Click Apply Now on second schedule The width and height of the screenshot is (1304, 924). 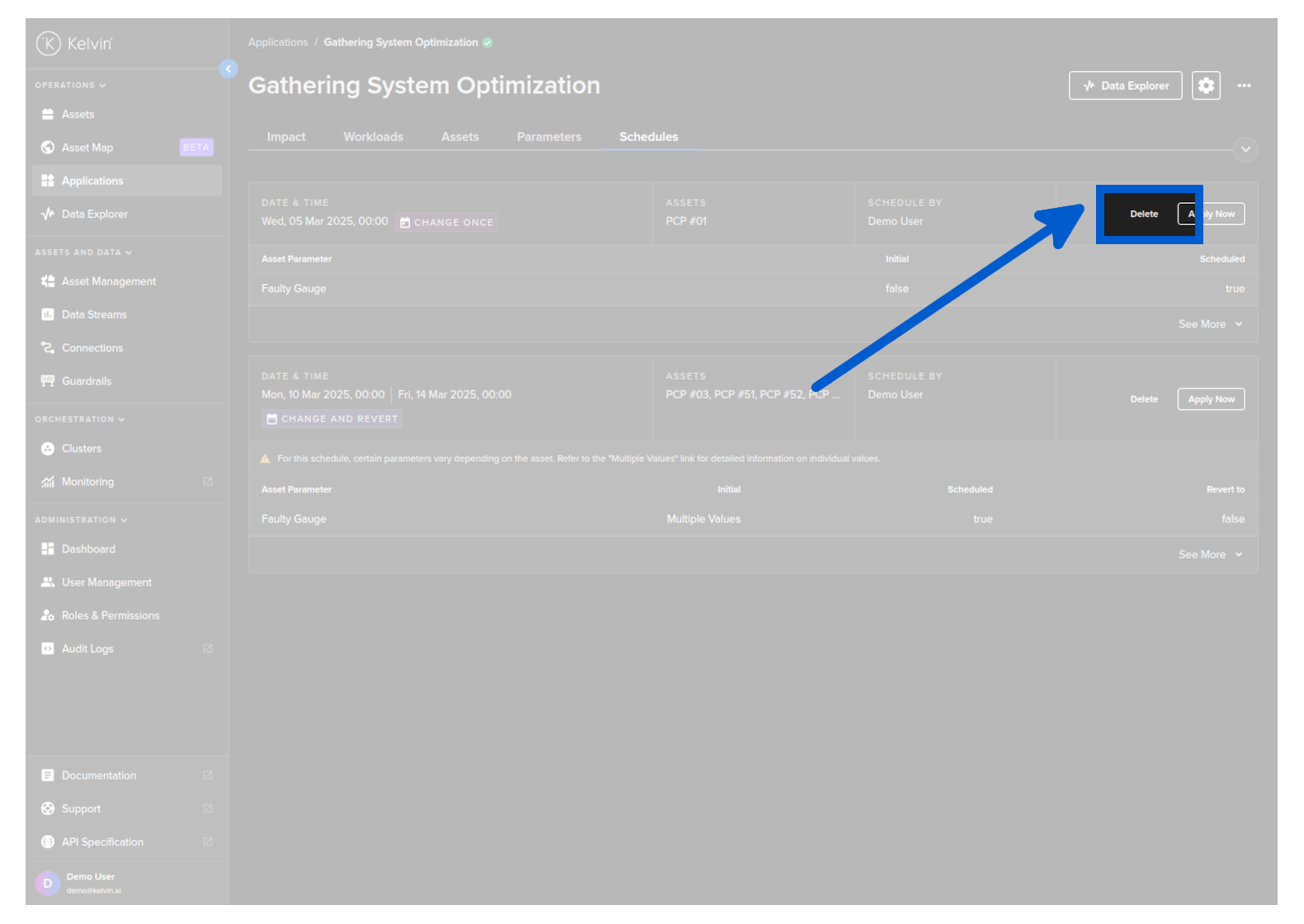click(1211, 399)
